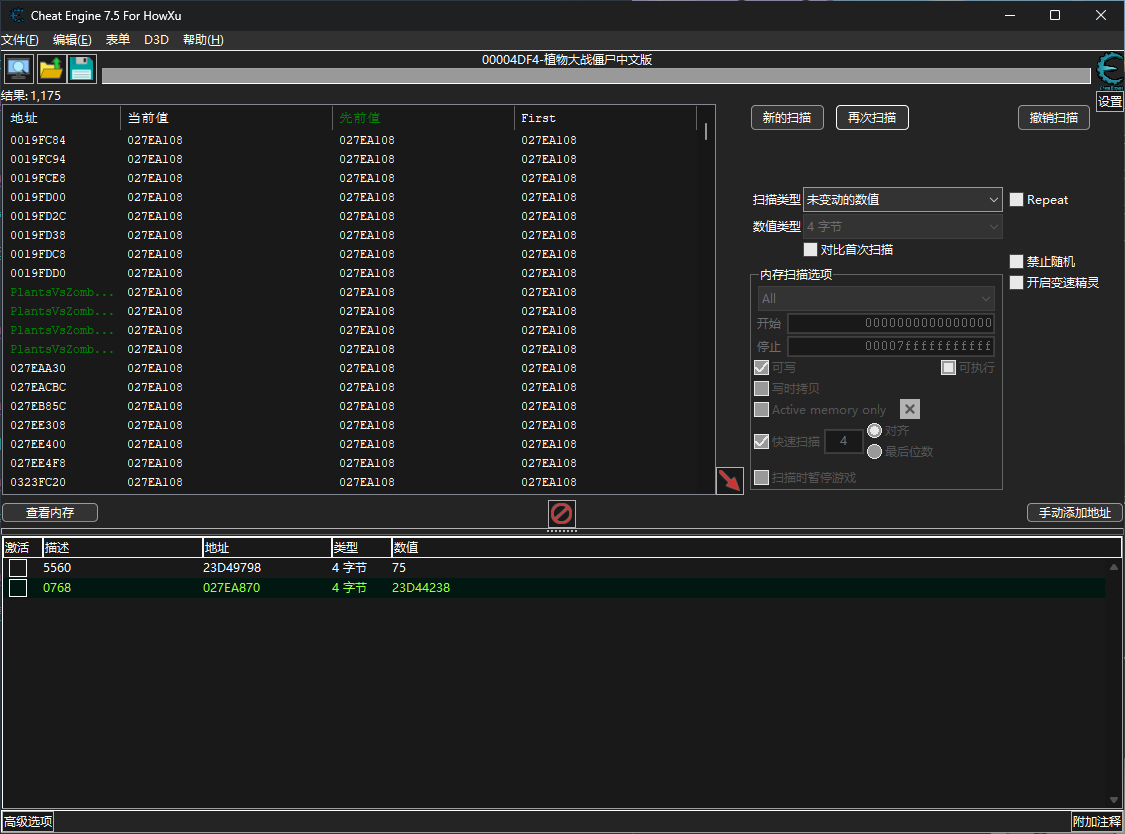1125x834 pixels.
Task: Tick the activate box for entry 5560
Action: 18,568
